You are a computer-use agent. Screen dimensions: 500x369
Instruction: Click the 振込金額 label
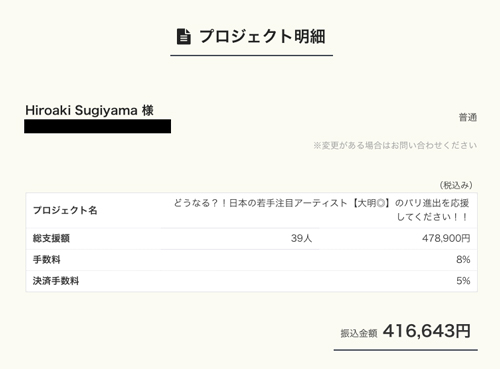[x=359, y=333]
